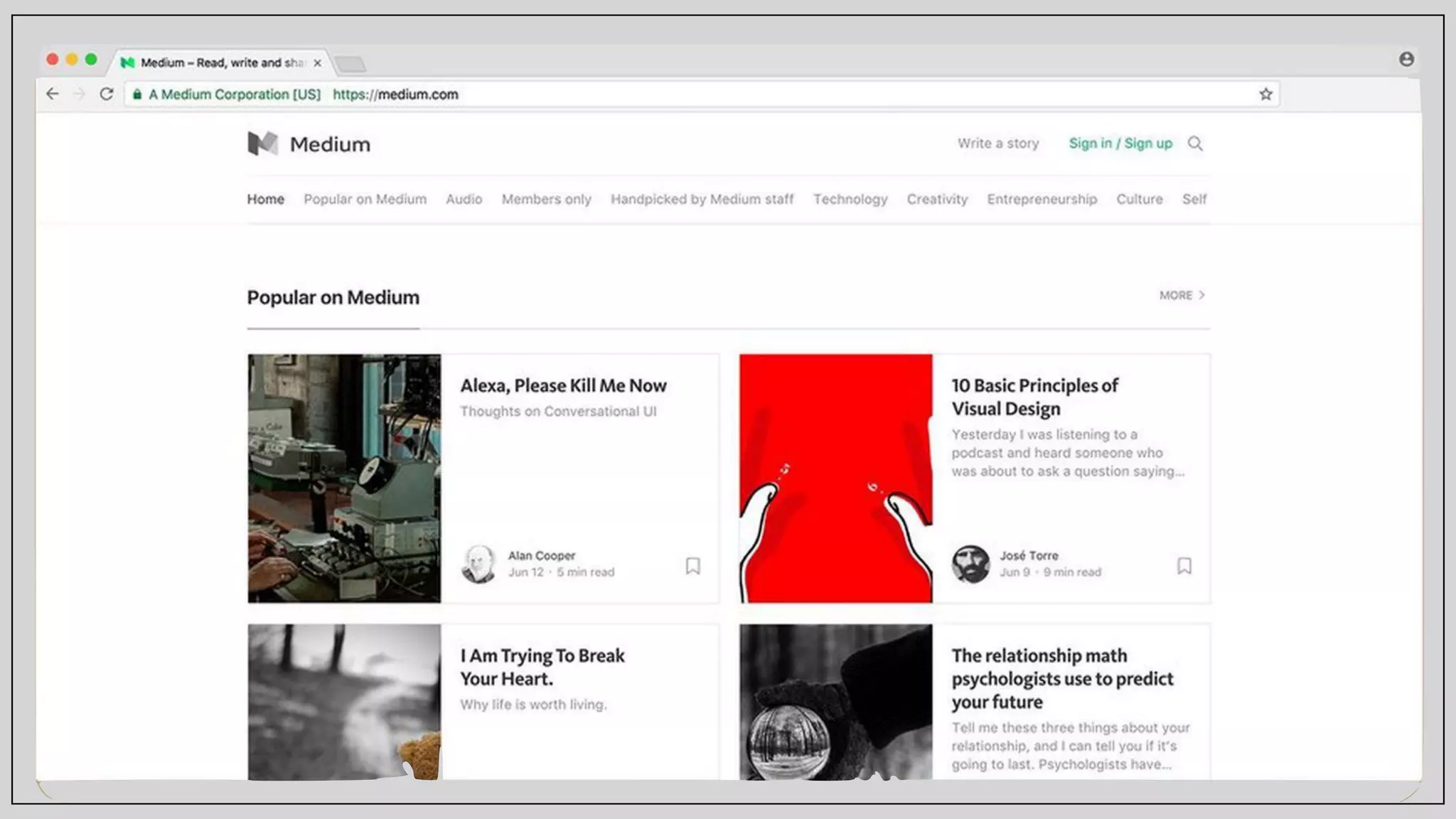Star this page in the address bar
Image resolution: width=1456 pixels, height=819 pixels.
pyautogui.click(x=1265, y=94)
